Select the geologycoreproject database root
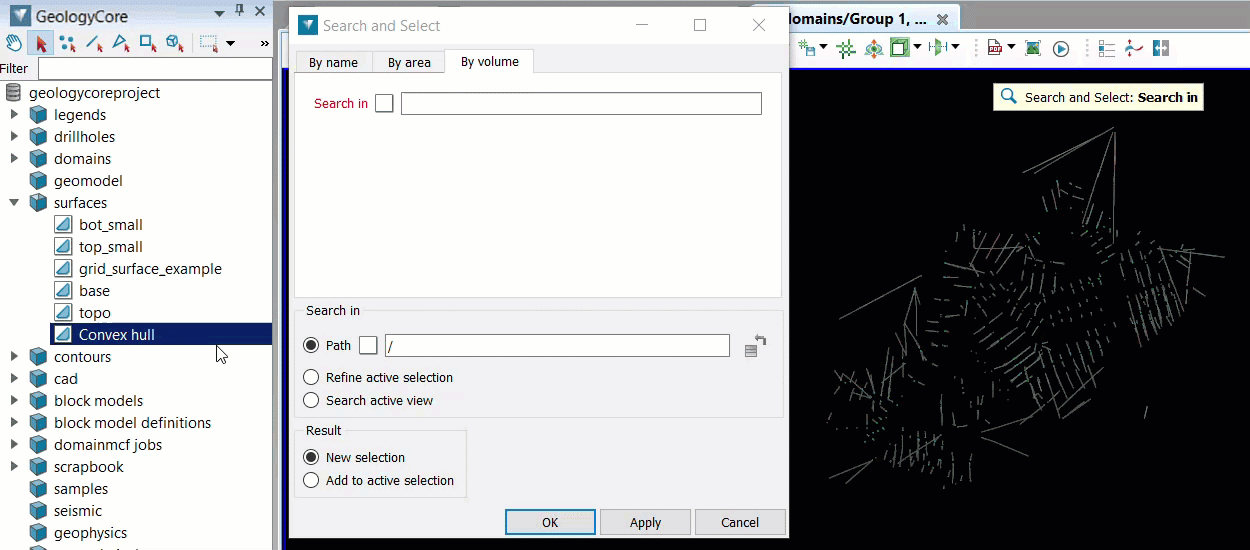1250x550 pixels. (x=94, y=93)
